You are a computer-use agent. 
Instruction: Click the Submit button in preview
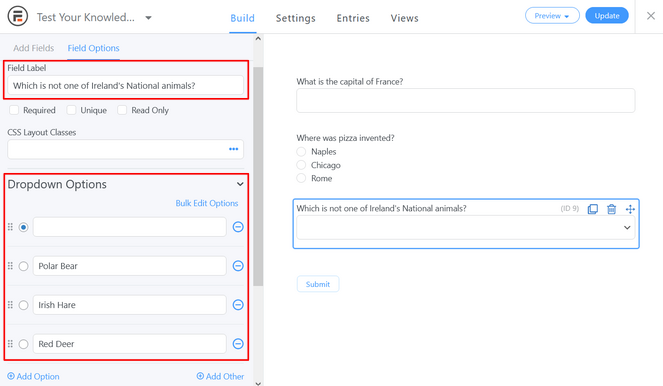318,284
